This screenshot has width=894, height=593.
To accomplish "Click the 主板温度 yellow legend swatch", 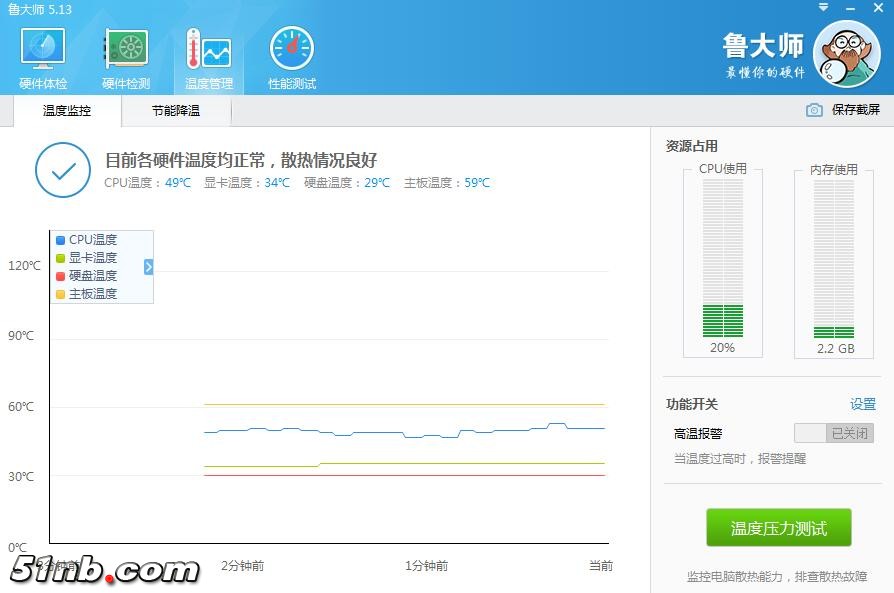I will [x=60, y=294].
